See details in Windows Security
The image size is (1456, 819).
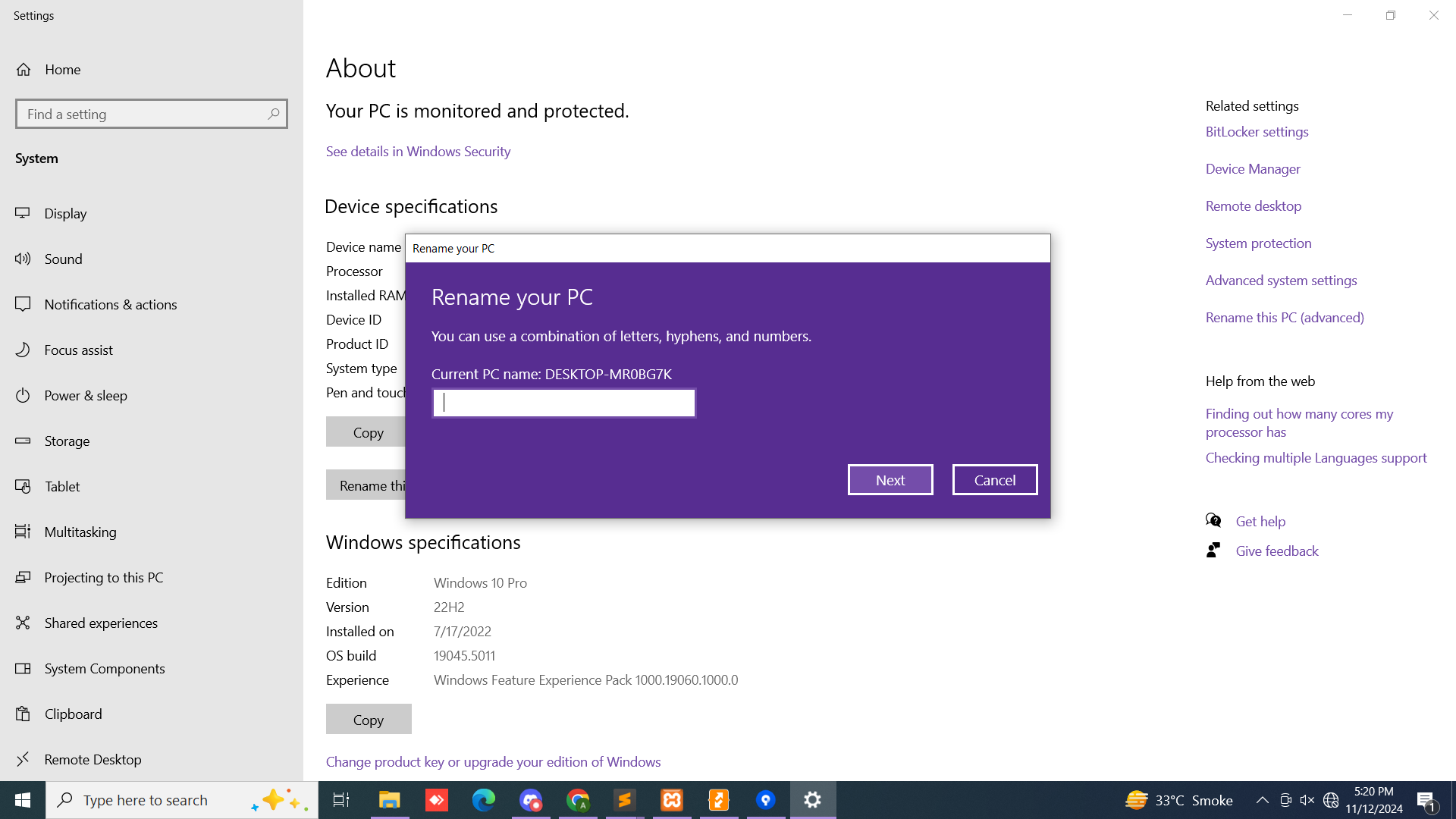click(418, 151)
